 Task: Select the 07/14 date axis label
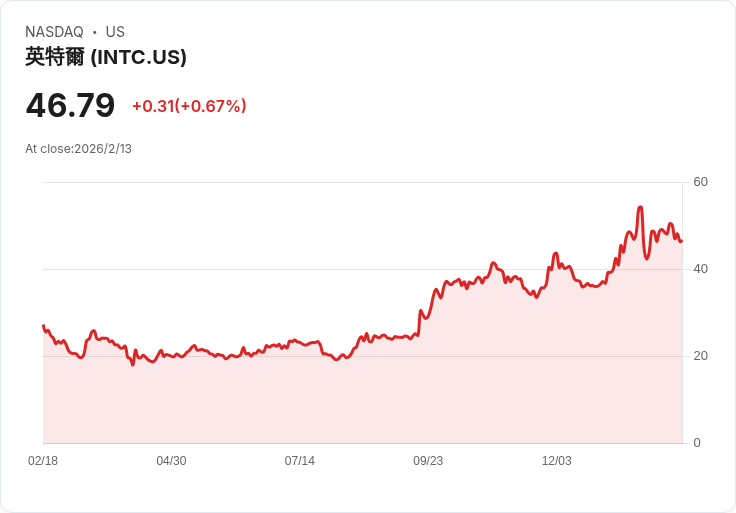[x=300, y=461]
